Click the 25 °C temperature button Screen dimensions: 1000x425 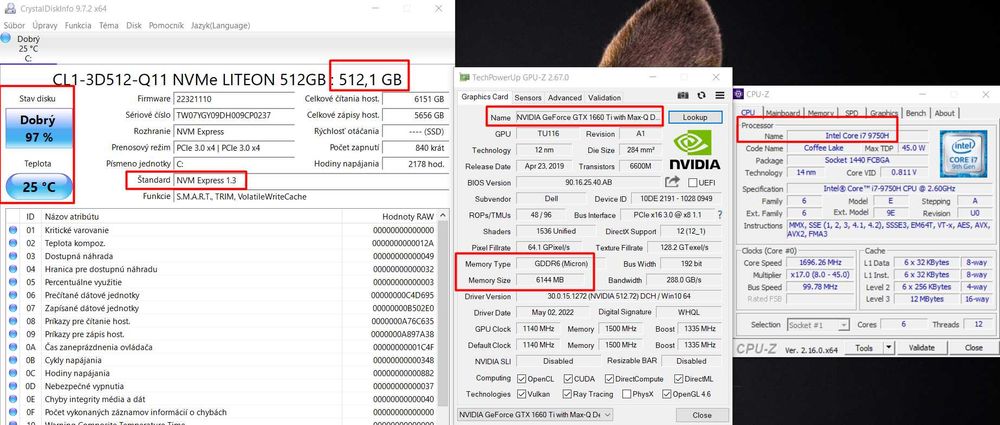point(38,188)
